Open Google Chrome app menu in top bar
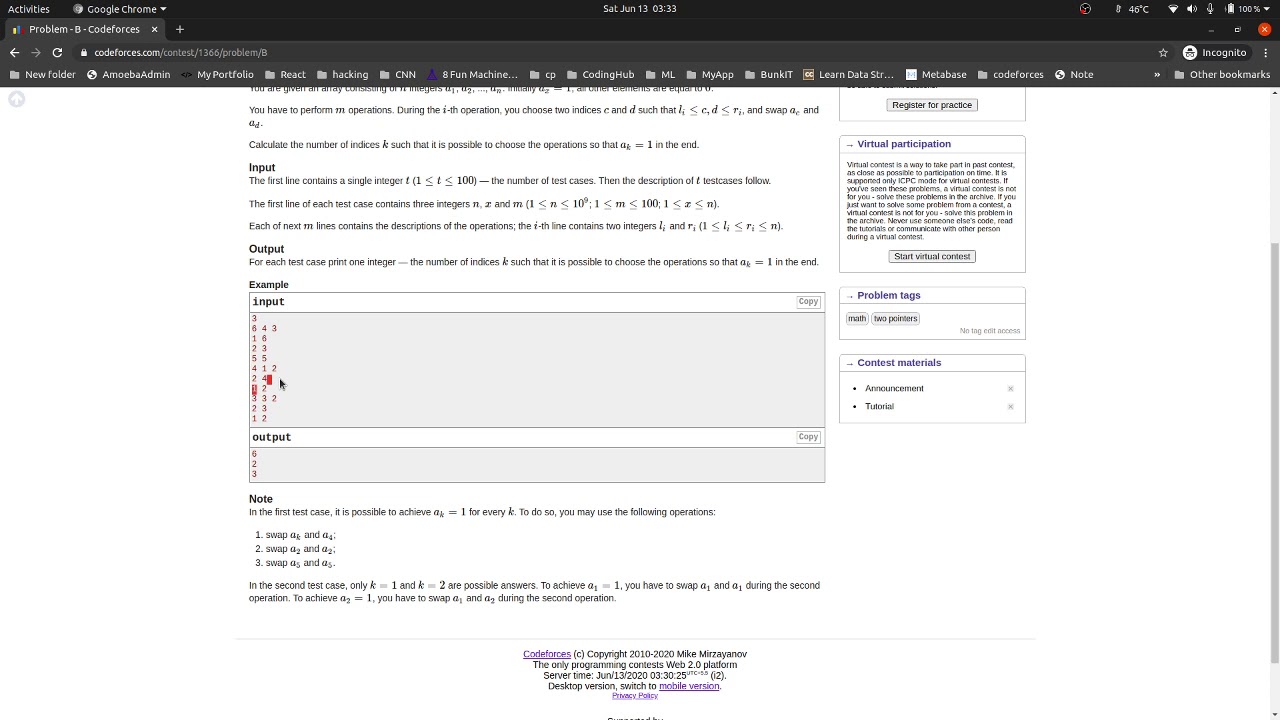 click(120, 9)
